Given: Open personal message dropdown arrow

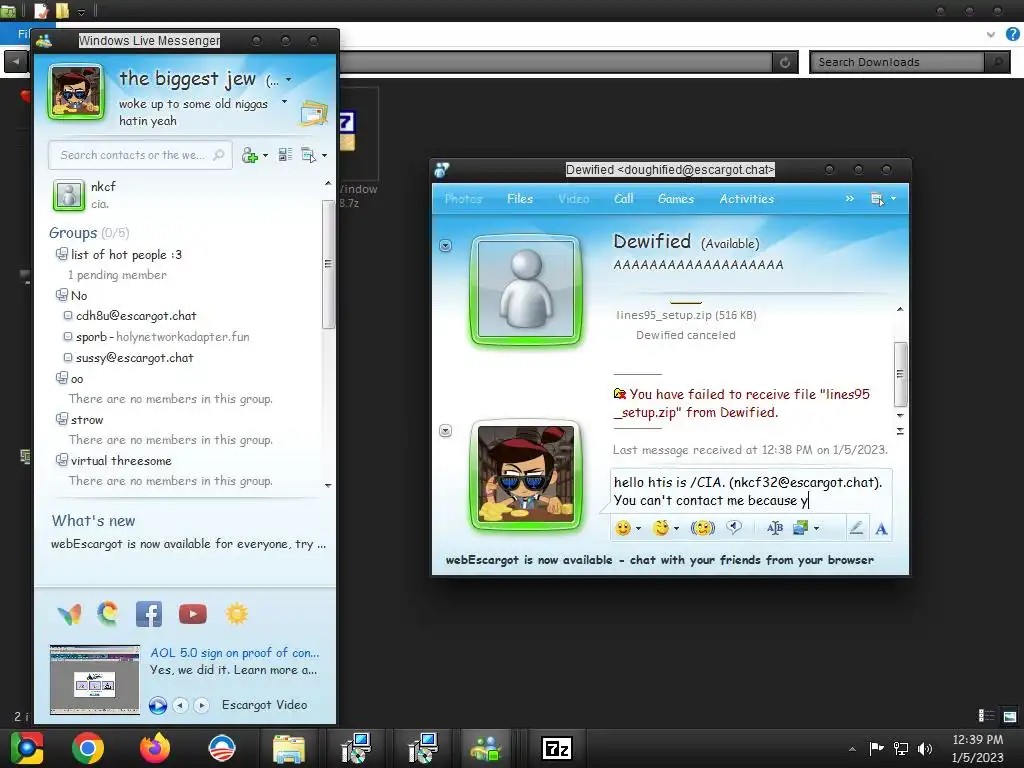Looking at the screenshot, I should 284,102.
